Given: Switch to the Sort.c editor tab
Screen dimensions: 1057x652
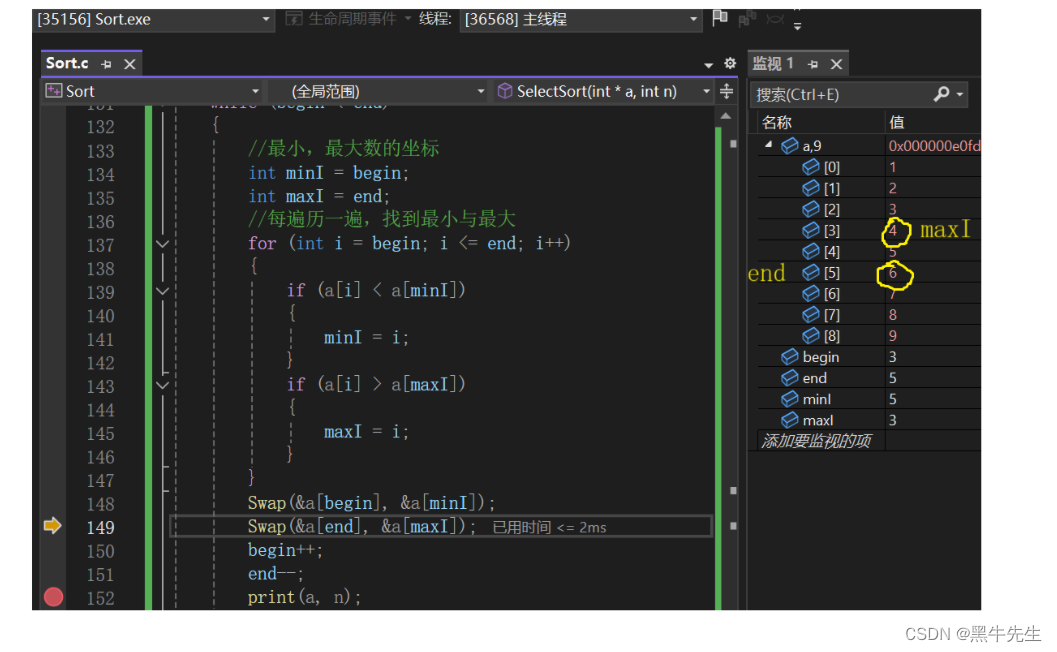Looking at the screenshot, I should pyautogui.click(x=67, y=63).
